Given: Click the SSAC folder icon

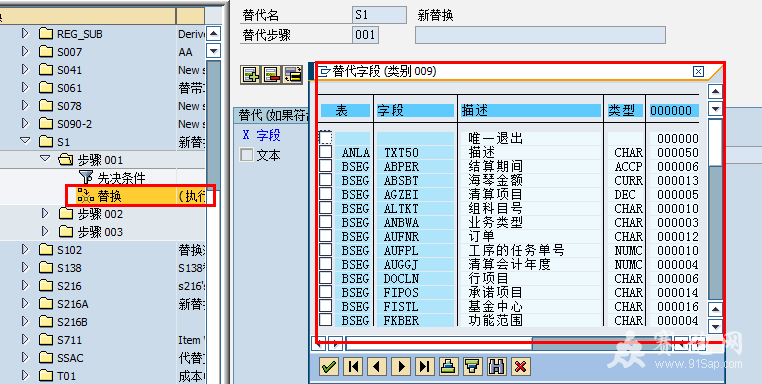Looking at the screenshot, I should tap(46, 358).
